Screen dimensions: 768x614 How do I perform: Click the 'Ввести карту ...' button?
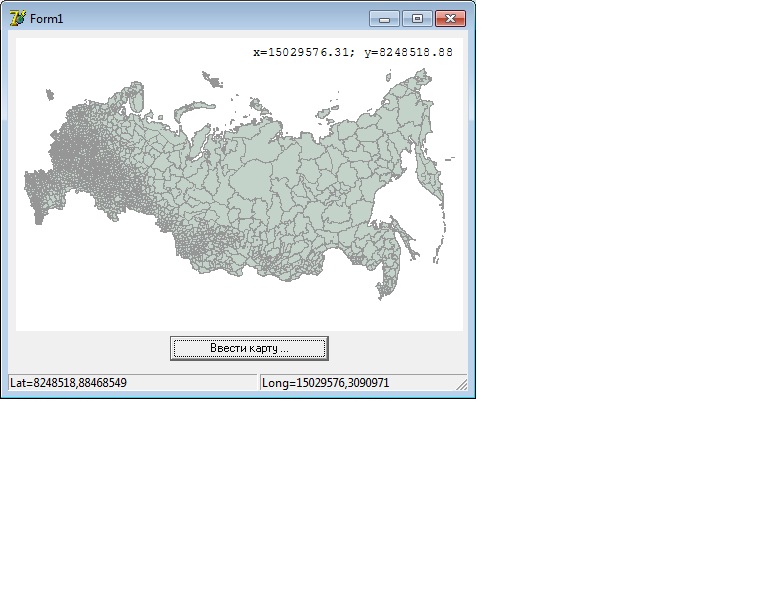coord(249,348)
